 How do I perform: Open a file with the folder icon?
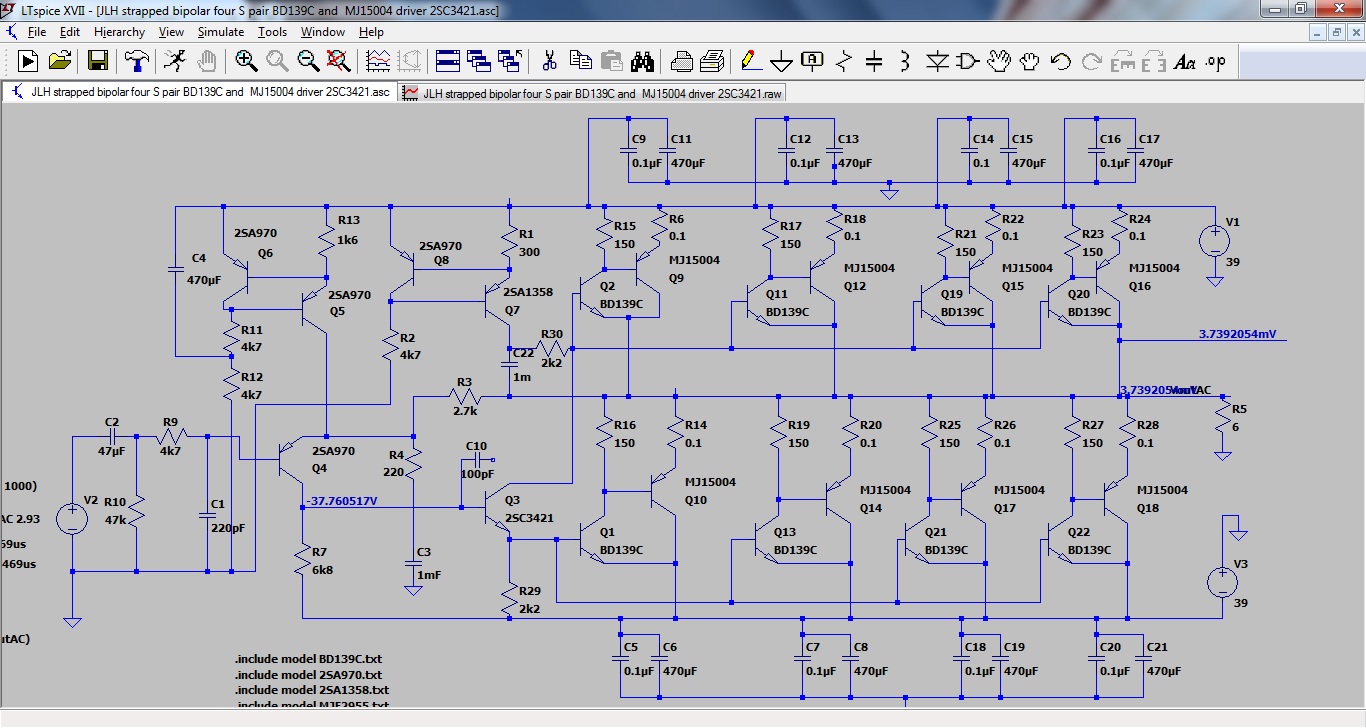pos(60,61)
